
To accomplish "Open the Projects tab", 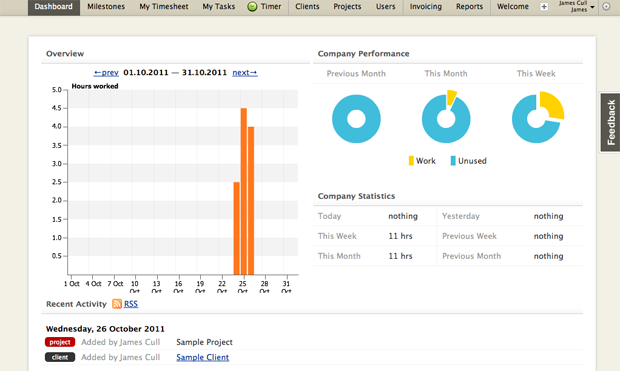I will 347,7.
